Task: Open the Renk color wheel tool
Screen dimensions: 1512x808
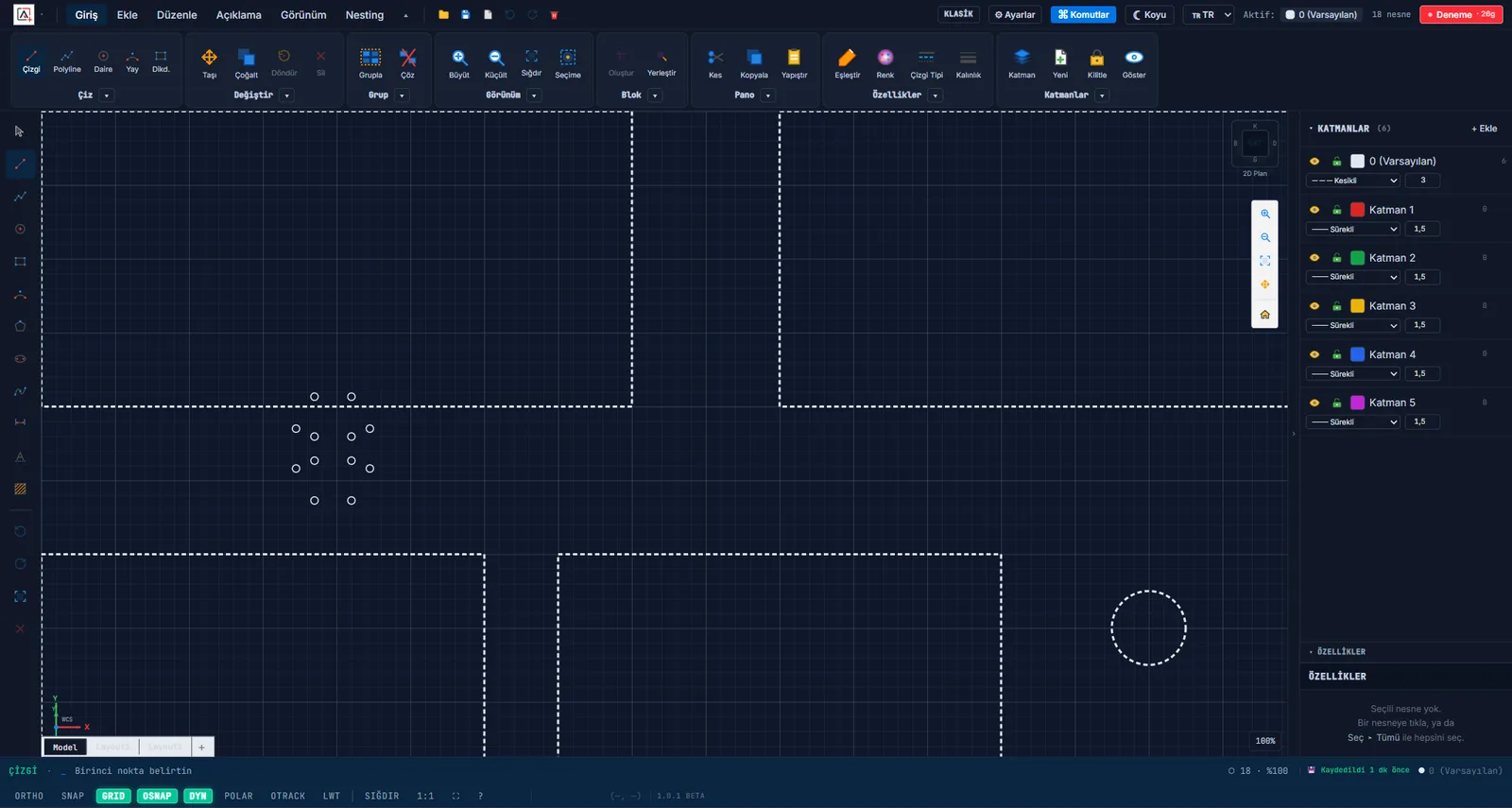Action: (885, 62)
